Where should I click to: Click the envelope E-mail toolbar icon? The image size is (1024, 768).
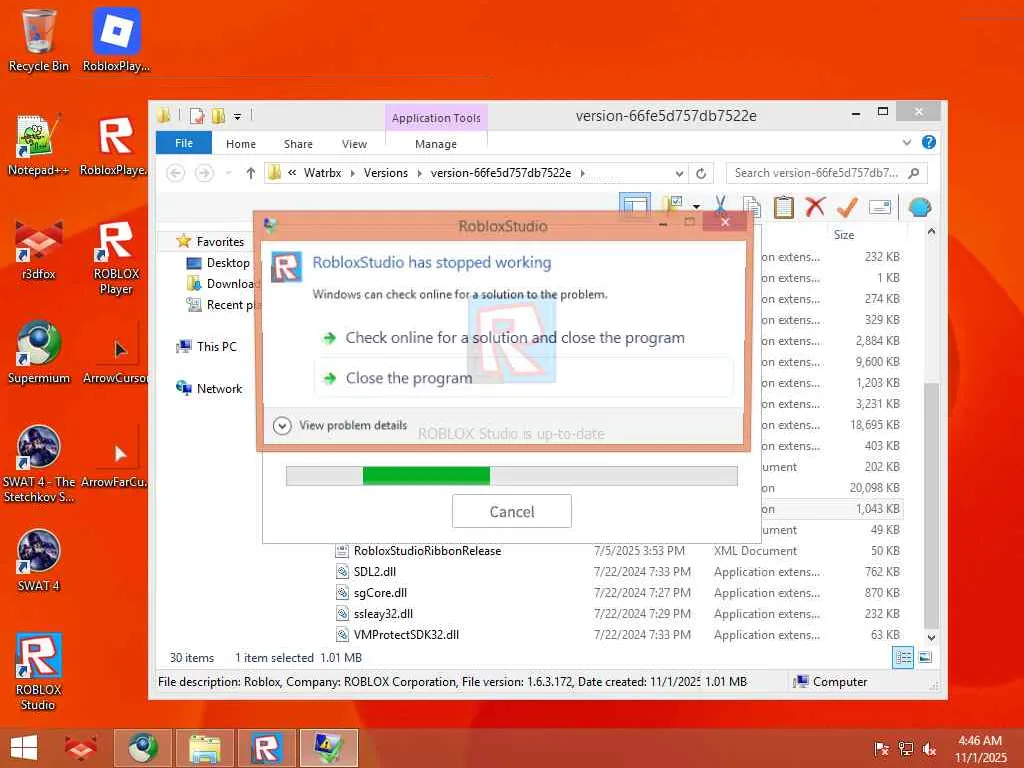pyautogui.click(x=880, y=208)
